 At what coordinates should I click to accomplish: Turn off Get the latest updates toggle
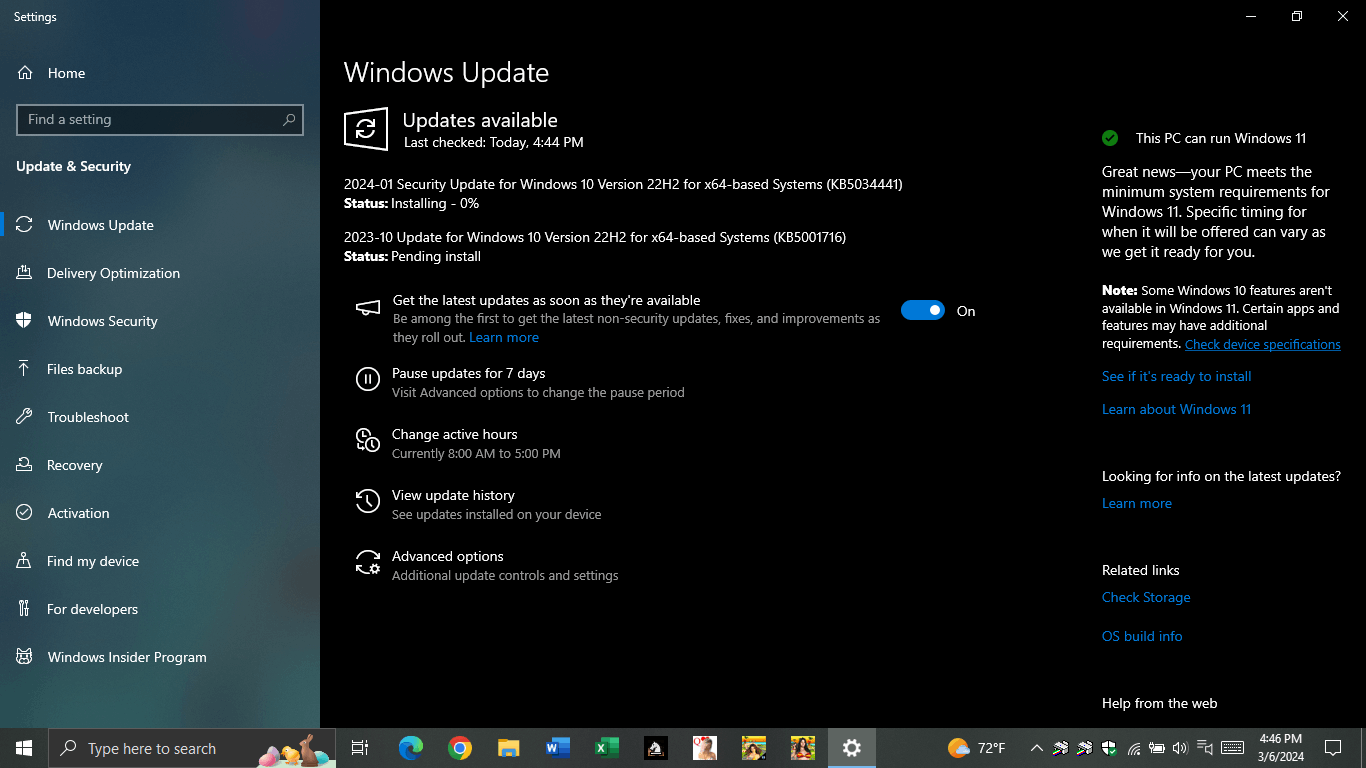[922, 311]
